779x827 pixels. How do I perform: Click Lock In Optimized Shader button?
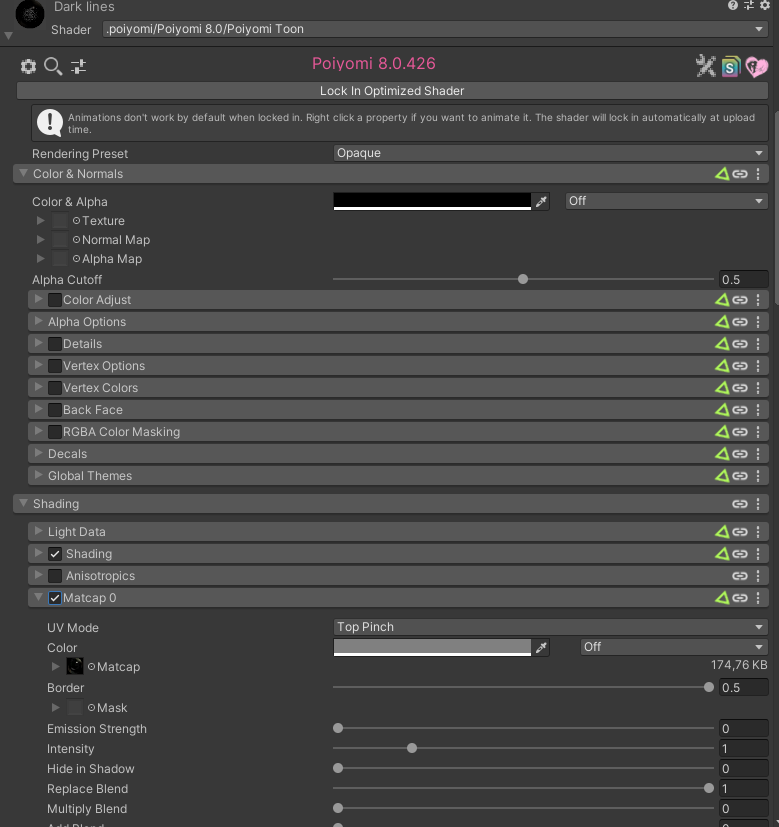pyautogui.click(x=392, y=91)
